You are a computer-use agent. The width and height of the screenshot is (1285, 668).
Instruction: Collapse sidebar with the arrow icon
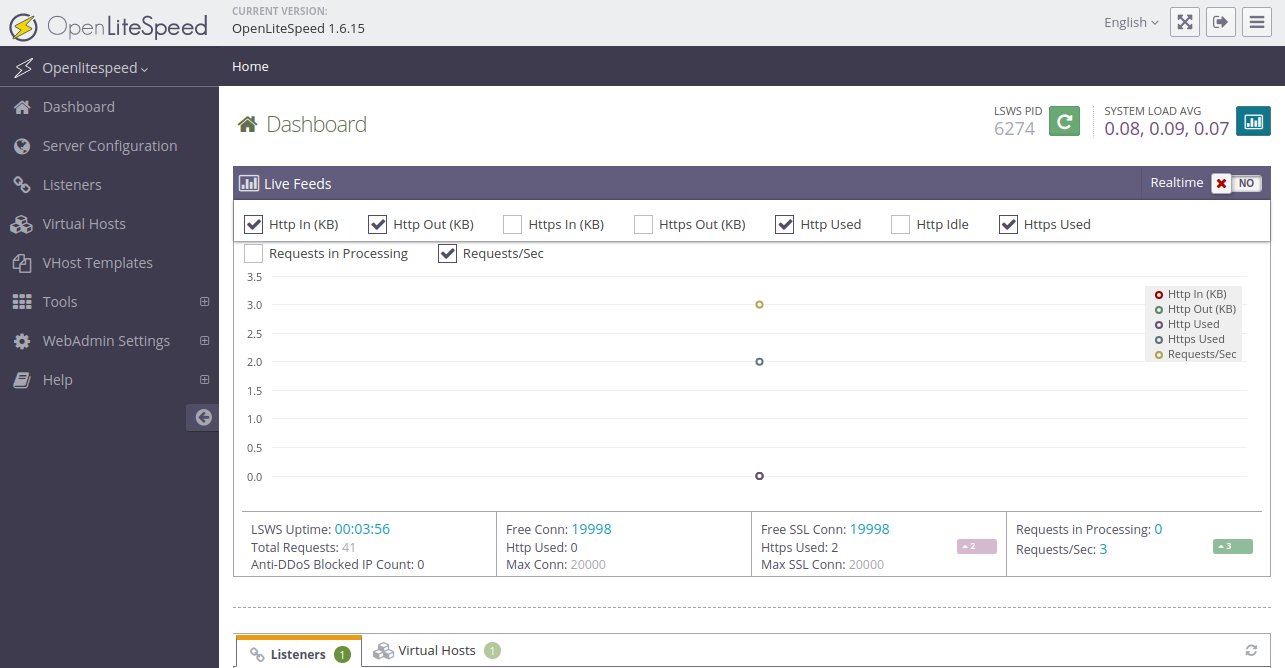point(203,418)
